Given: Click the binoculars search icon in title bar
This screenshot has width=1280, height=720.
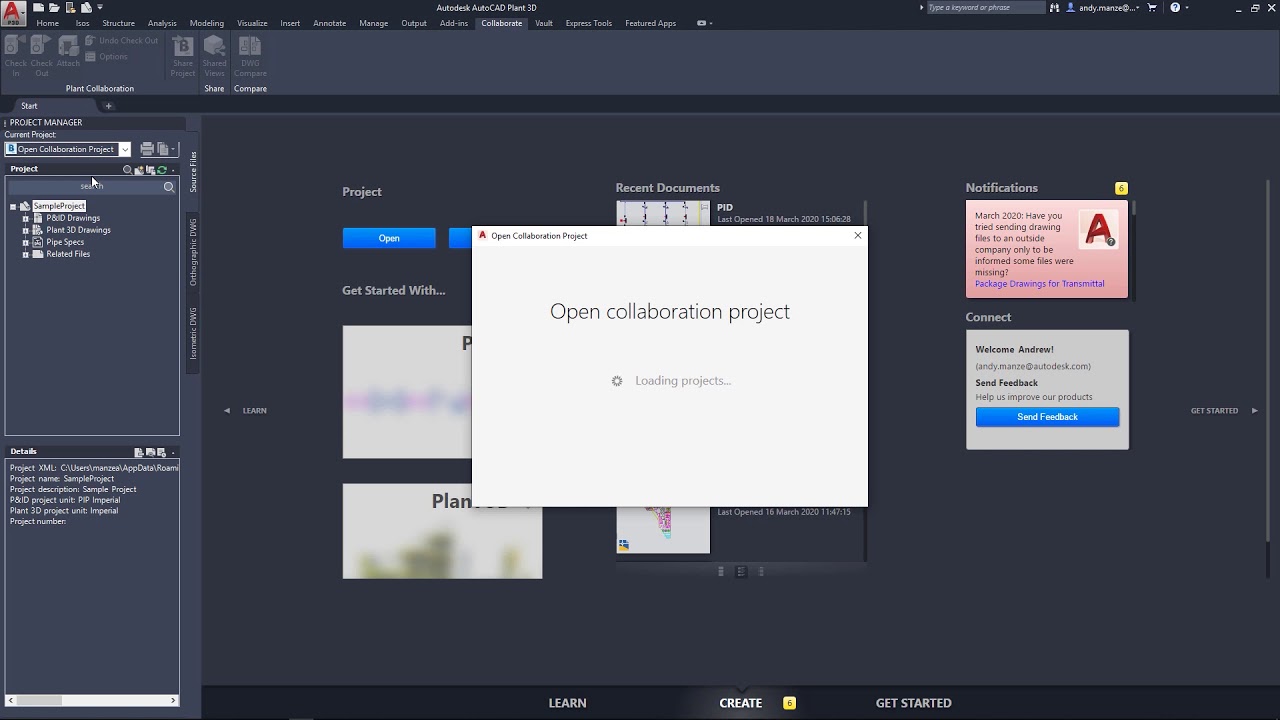Looking at the screenshot, I should click(1055, 8).
